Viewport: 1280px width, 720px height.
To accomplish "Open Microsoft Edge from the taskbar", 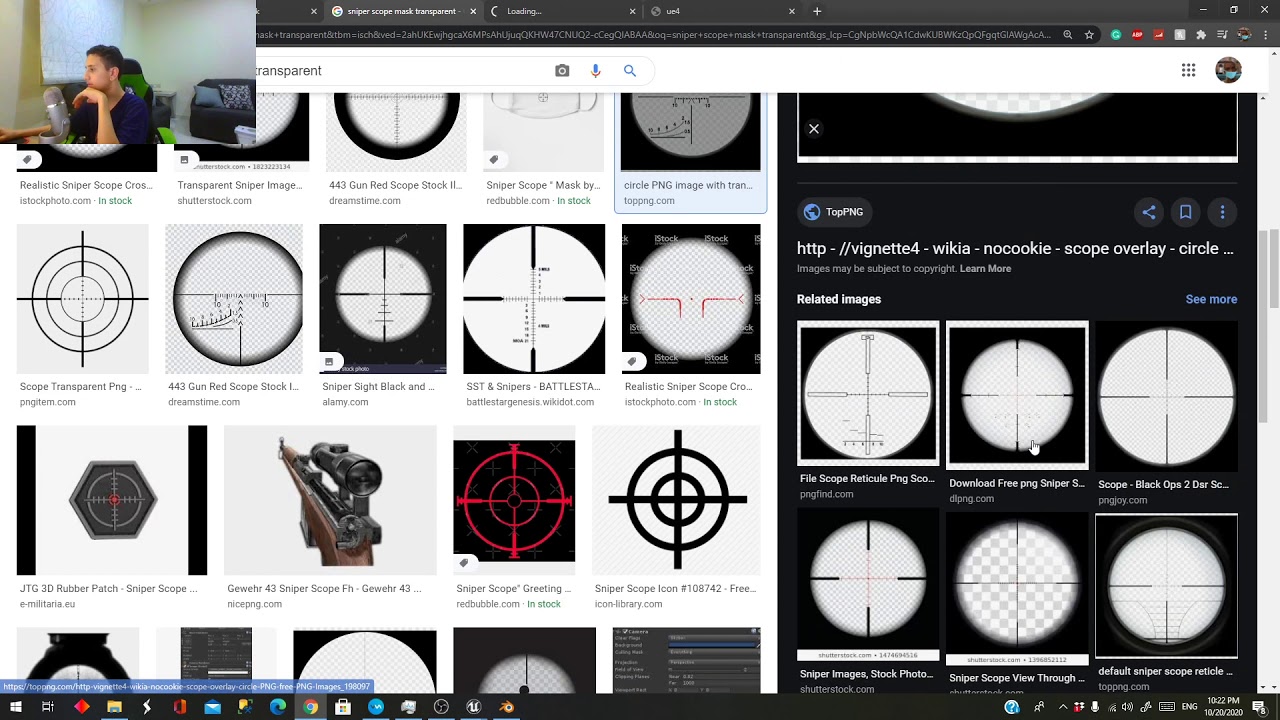I will coord(278,707).
